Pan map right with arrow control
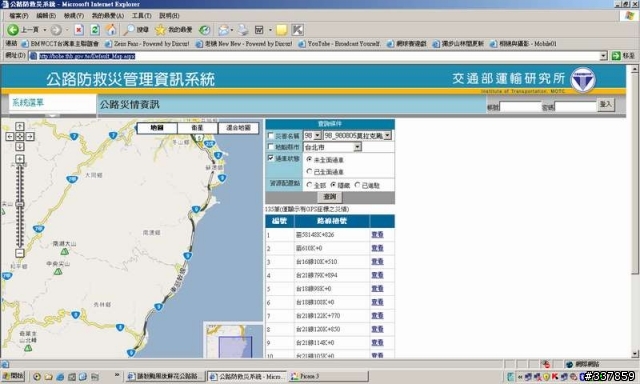The height and width of the screenshot is (384, 640). pos(30,136)
